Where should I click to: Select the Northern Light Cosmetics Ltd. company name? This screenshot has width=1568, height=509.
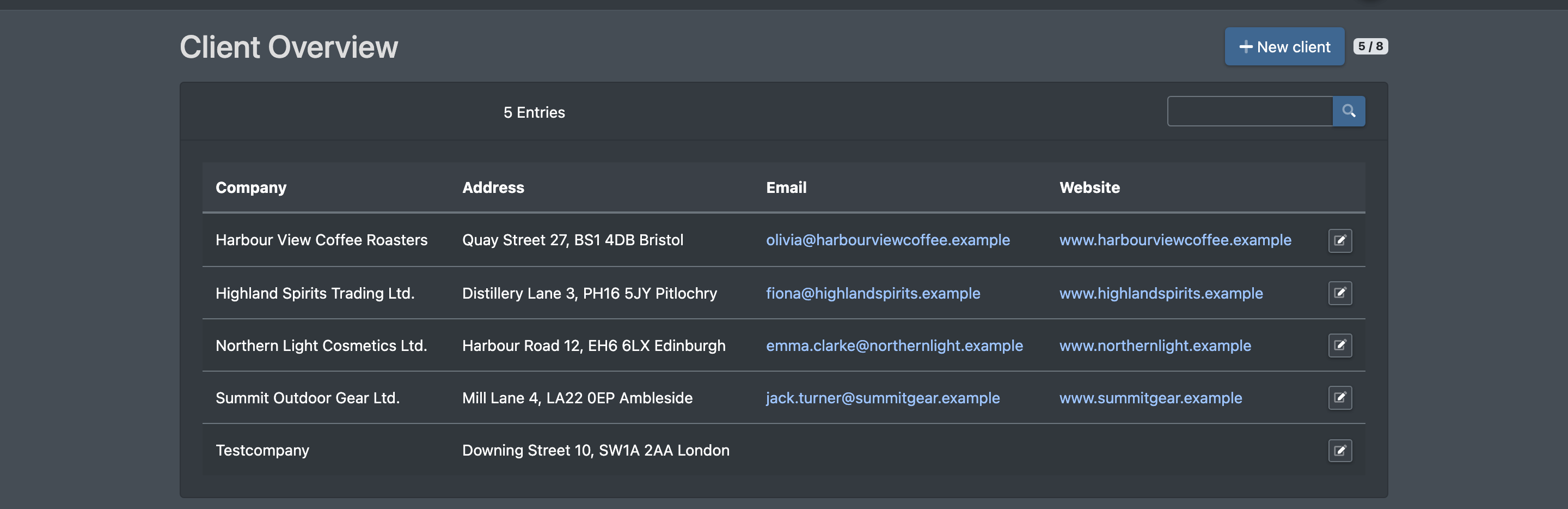321,346
